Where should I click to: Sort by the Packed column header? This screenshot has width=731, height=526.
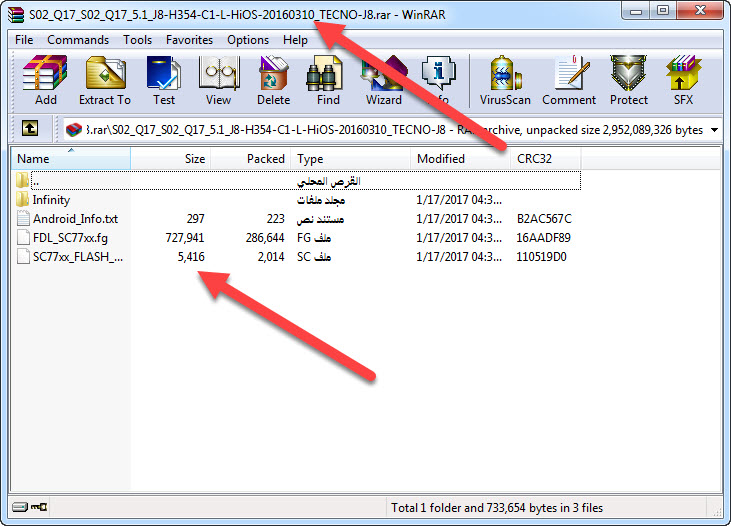point(251,159)
